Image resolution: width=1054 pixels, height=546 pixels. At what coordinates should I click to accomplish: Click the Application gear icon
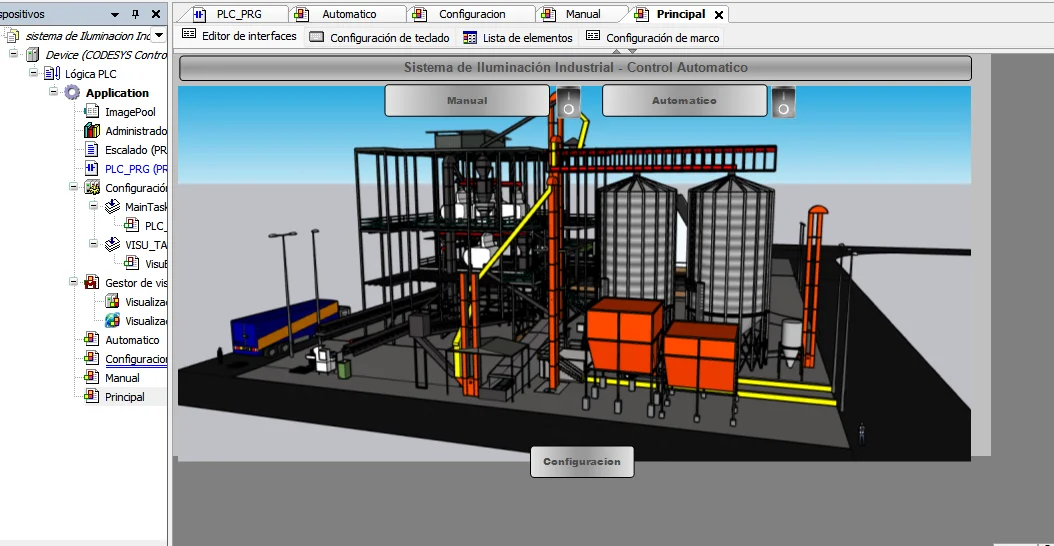[x=71, y=93]
